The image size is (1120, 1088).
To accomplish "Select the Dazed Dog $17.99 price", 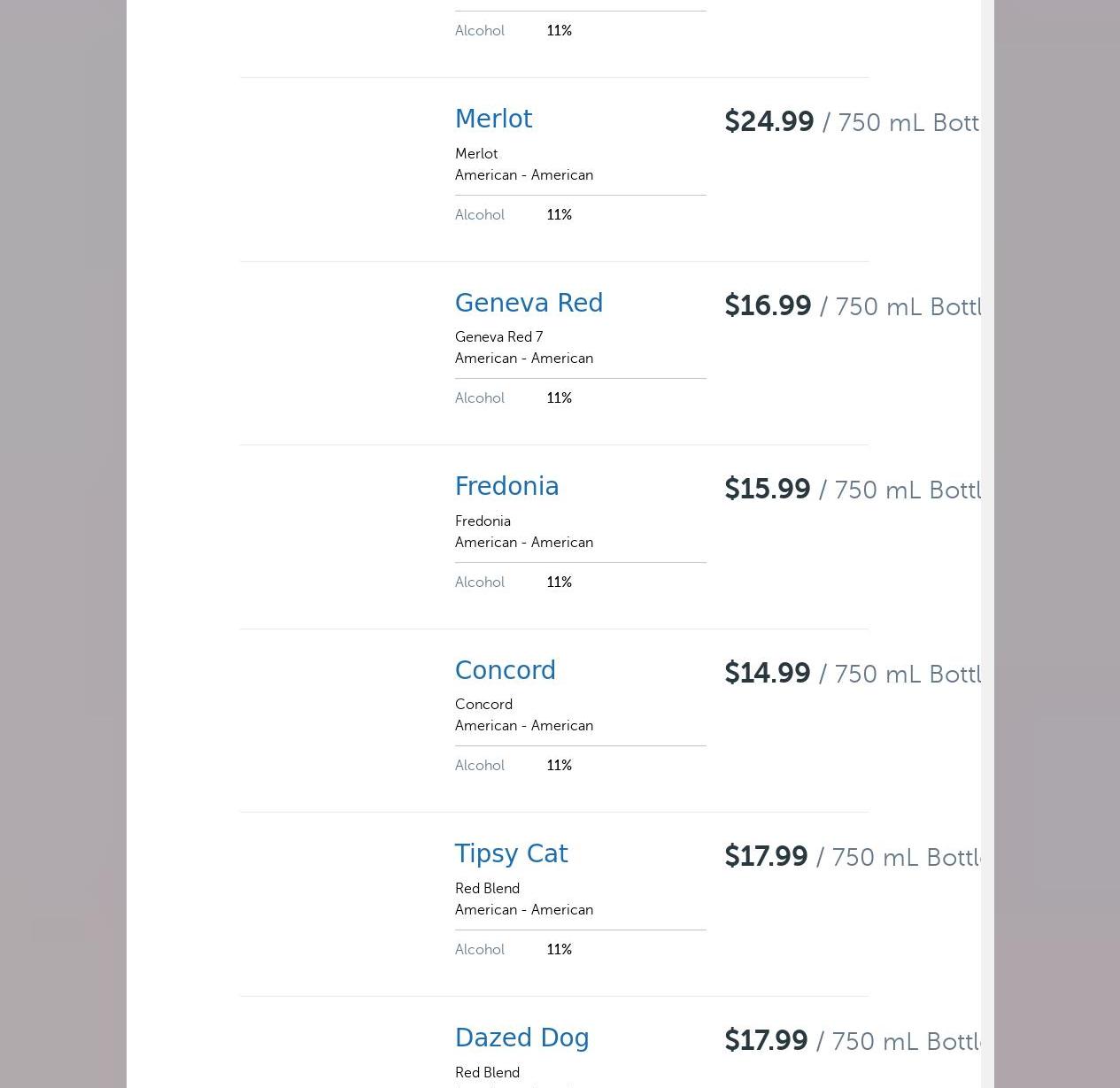I will (766, 1041).
